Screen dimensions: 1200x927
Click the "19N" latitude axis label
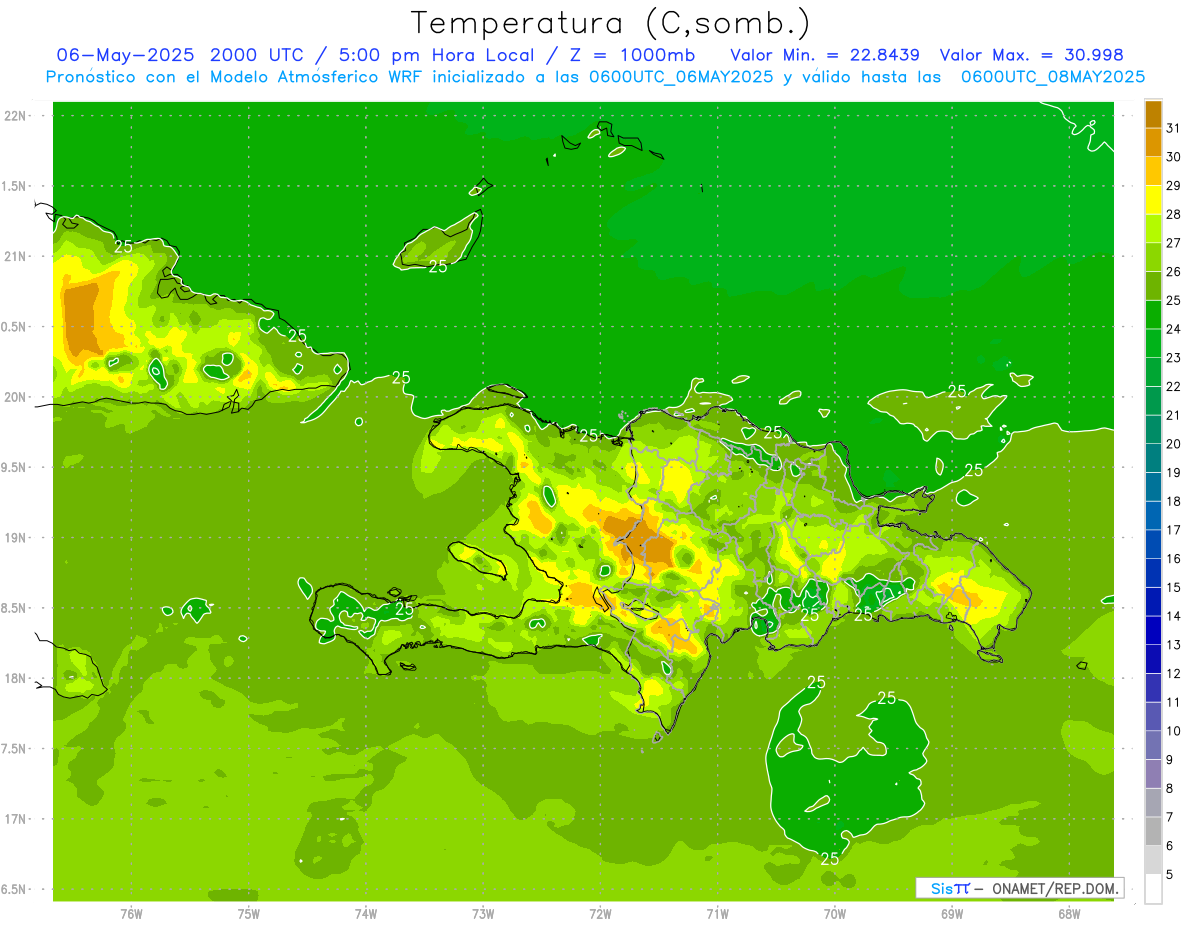click(15, 538)
